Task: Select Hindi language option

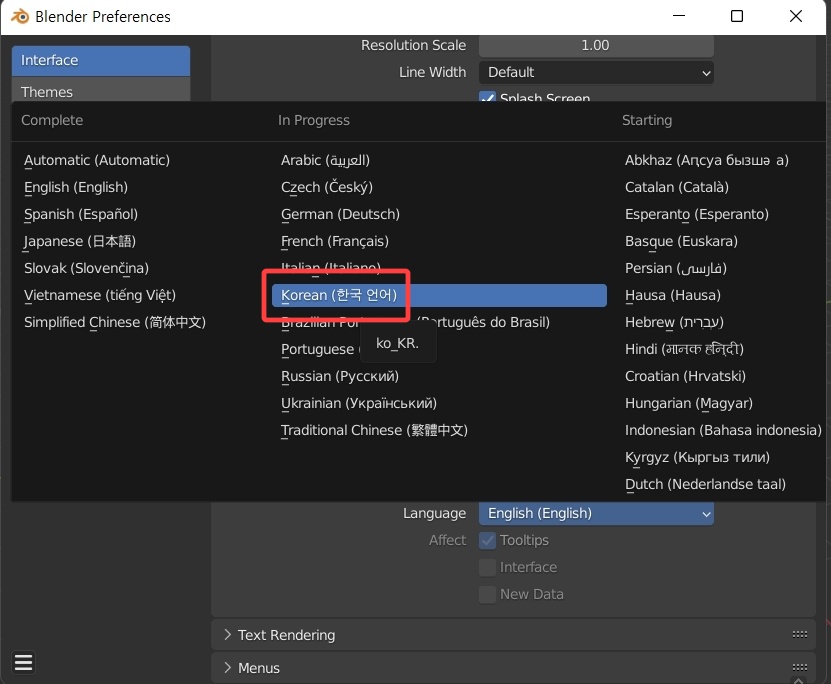Action: coord(684,349)
